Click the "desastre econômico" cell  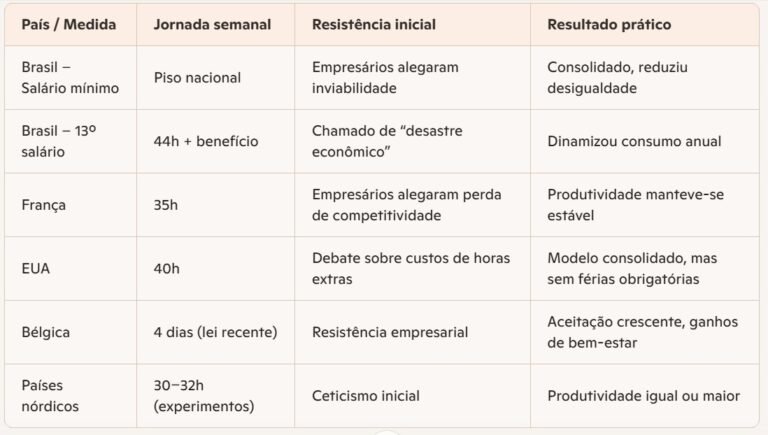(x=387, y=141)
